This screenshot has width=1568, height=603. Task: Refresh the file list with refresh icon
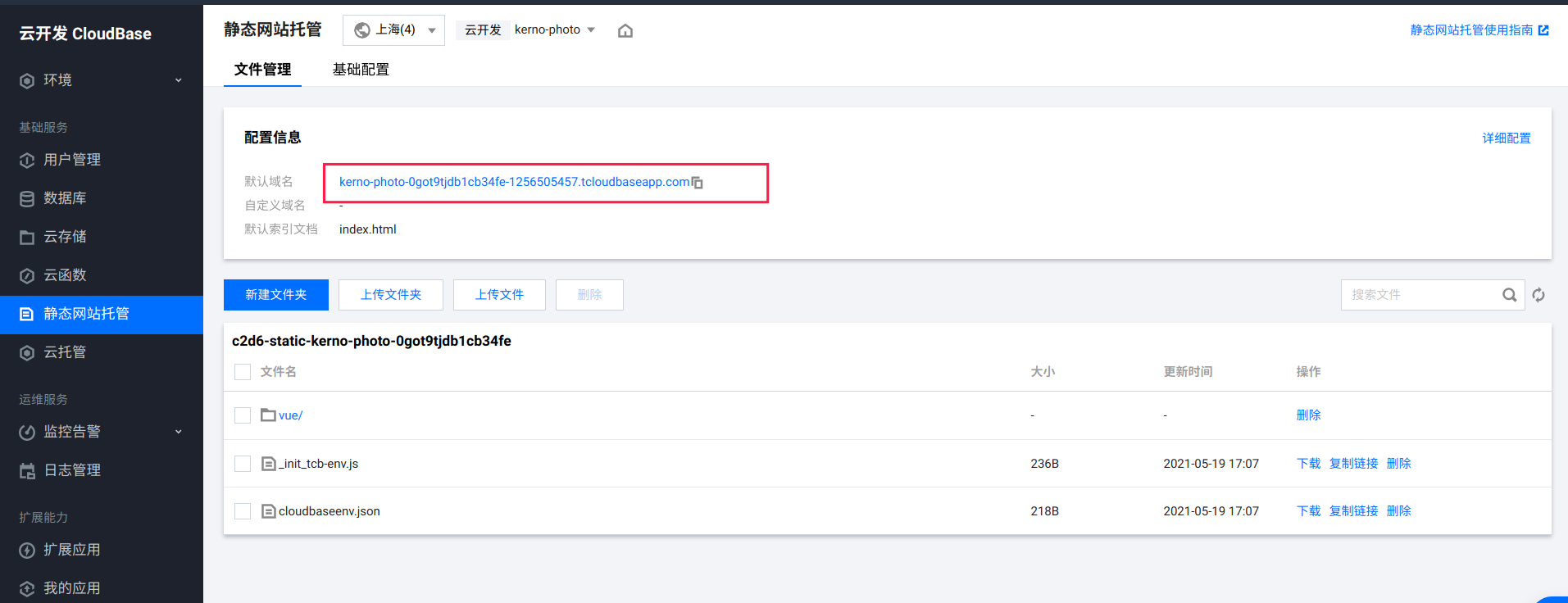click(1538, 295)
